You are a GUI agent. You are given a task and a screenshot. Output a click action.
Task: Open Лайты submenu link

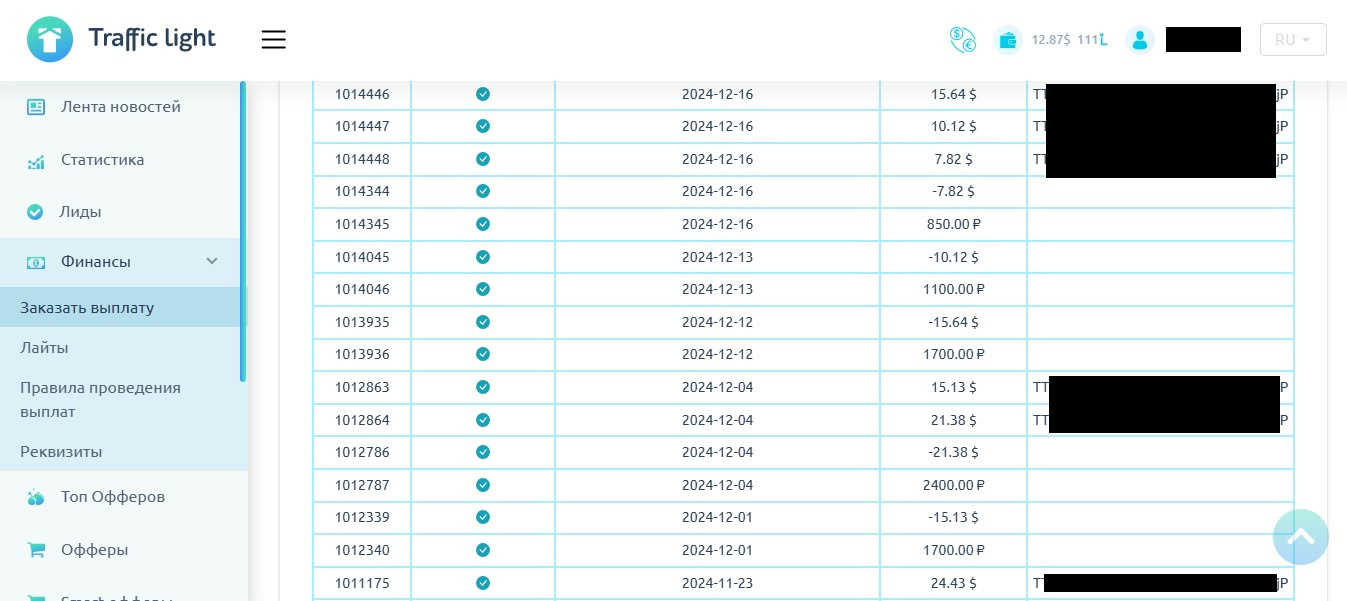pyautogui.click(x=44, y=348)
